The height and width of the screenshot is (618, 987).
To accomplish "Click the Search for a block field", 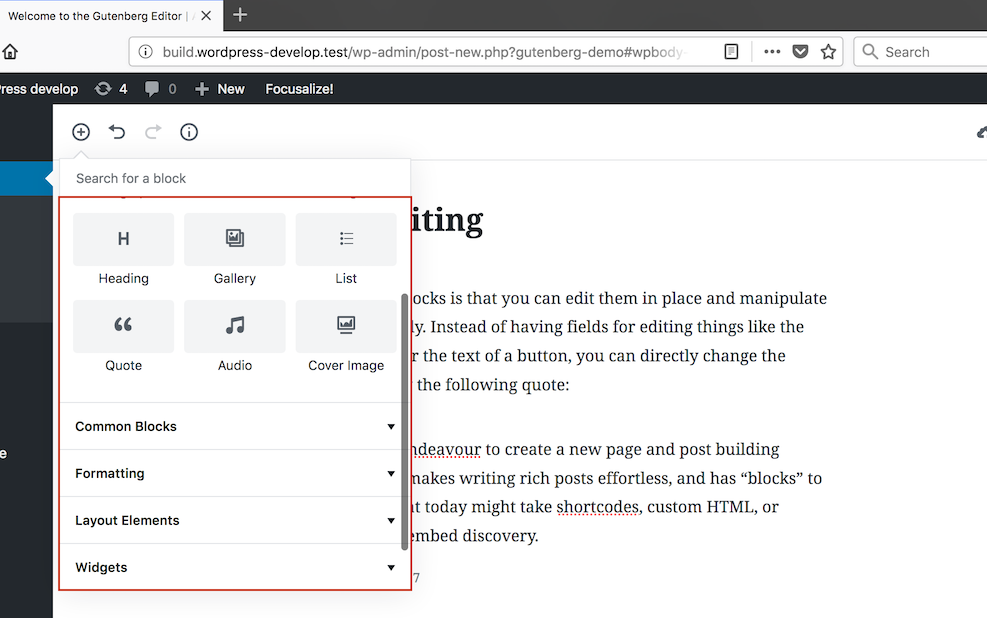I will [200, 178].
